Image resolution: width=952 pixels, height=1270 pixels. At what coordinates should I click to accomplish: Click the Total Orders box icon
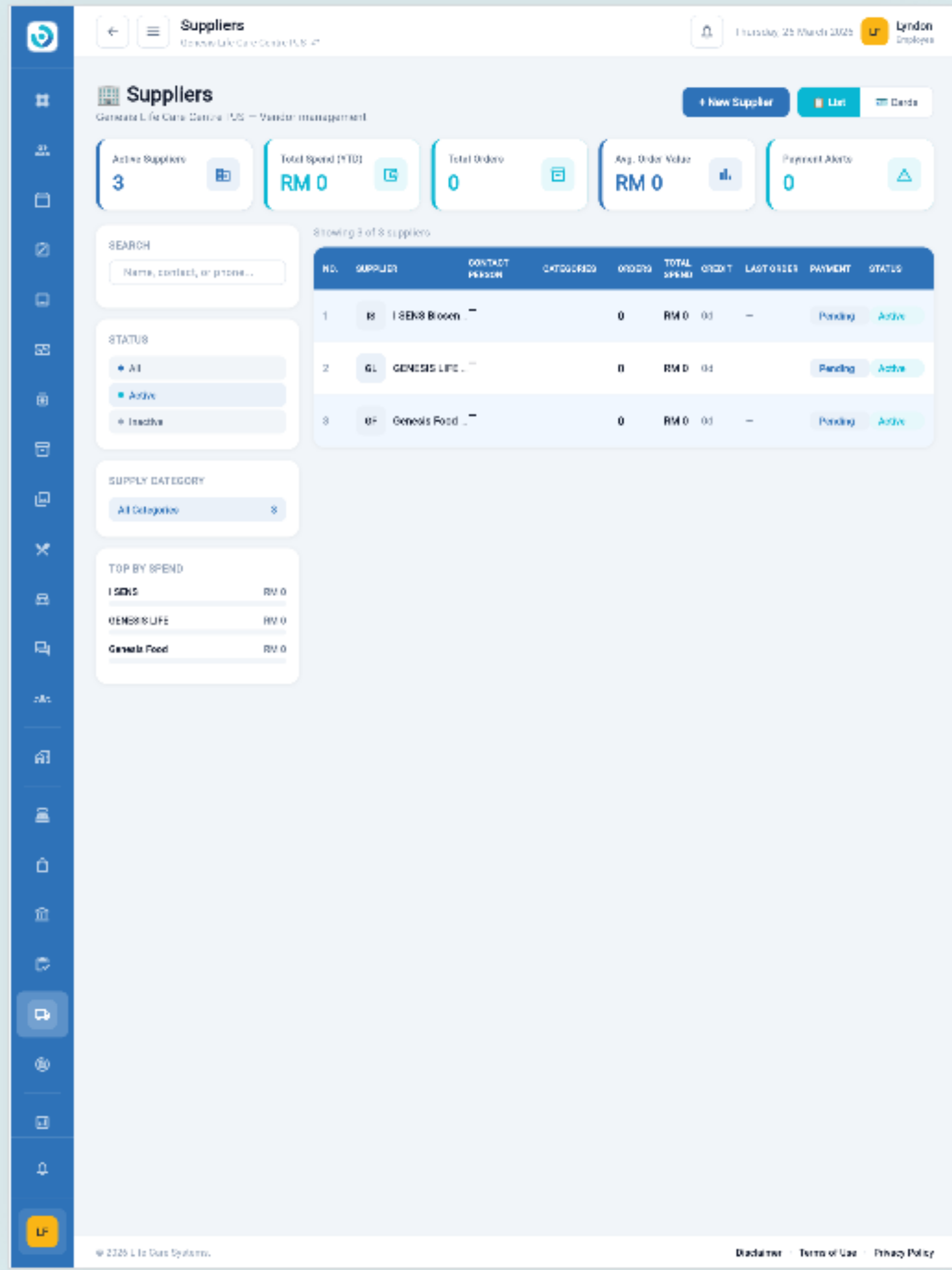click(557, 174)
